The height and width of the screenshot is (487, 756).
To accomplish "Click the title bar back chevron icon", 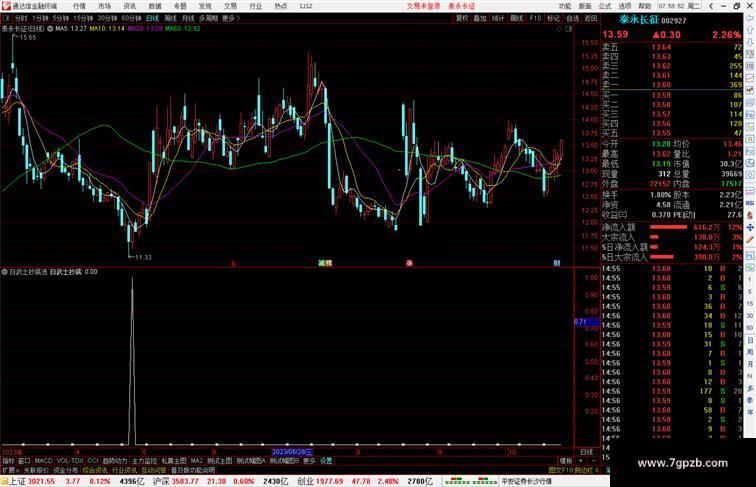I will [711, 6].
